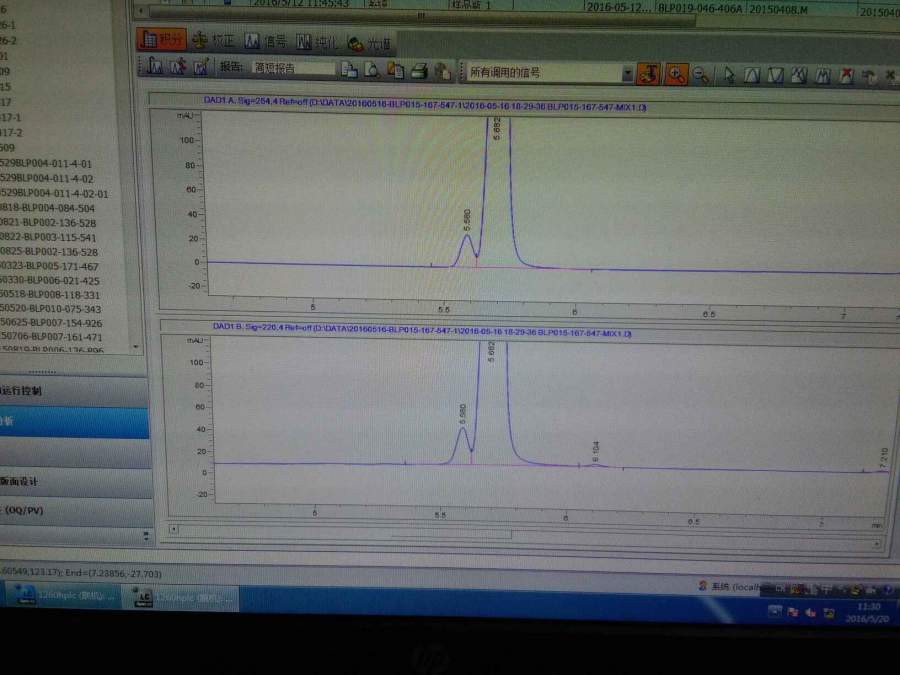Switch to the 信号 (Signal) tab

point(265,41)
